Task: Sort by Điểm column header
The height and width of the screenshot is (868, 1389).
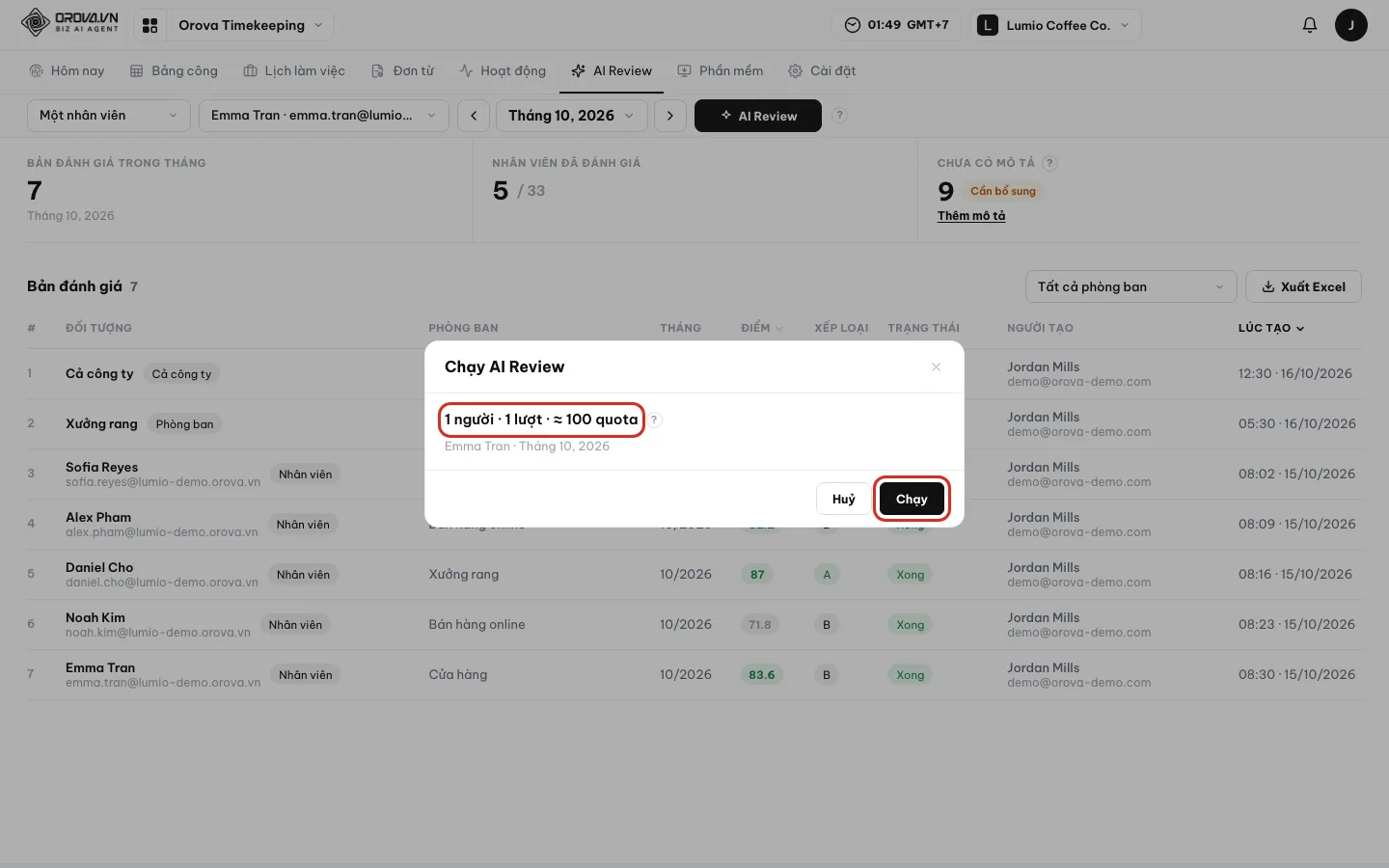Action: pos(762,328)
